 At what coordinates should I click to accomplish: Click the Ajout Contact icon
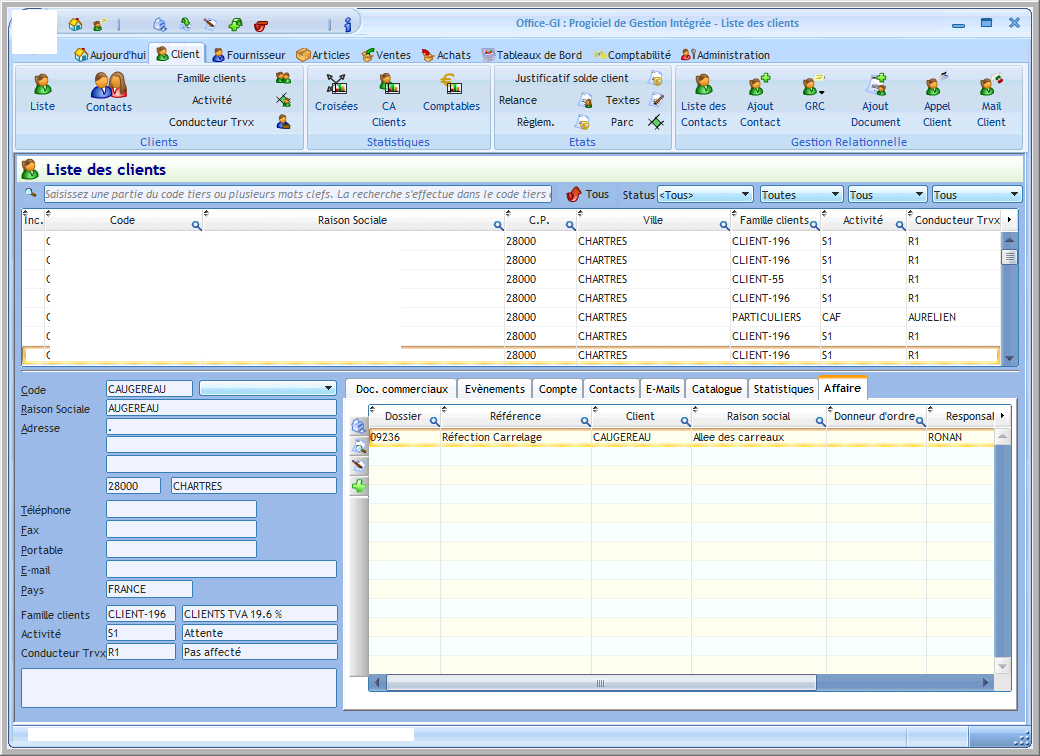point(759,85)
